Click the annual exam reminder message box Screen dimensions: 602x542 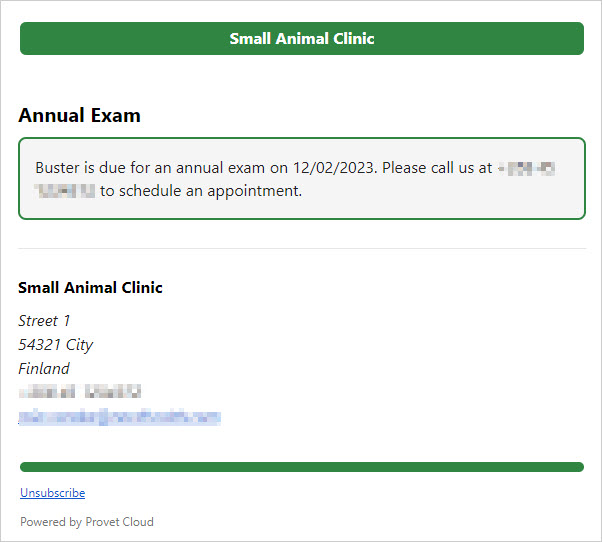(x=302, y=178)
